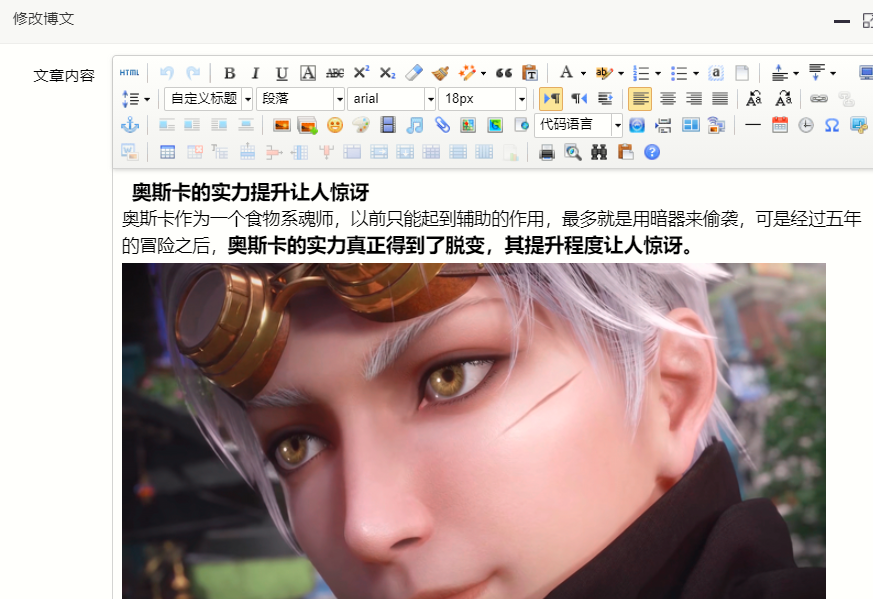This screenshot has width=873, height=599.
Task: Toggle strikethrough formatting
Action: pos(335,73)
